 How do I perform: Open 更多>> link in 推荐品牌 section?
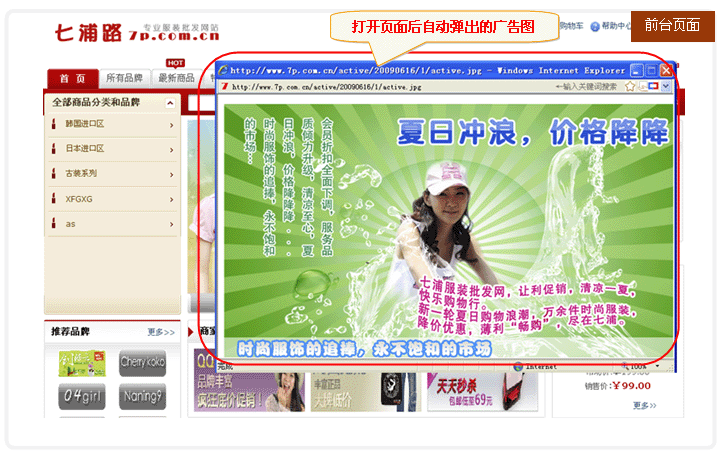pyautogui.click(x=161, y=332)
